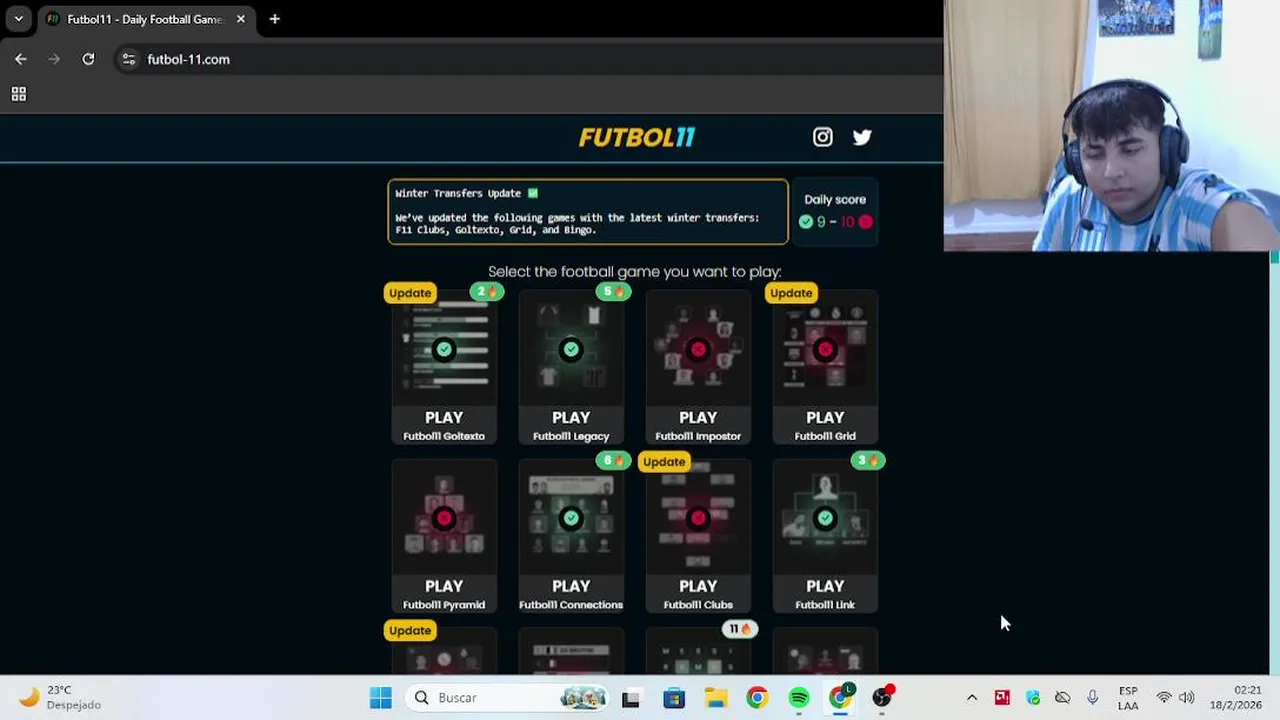Click the 11 streak badge on bottom row
Viewport: 1280px width, 720px height.
tap(740, 629)
